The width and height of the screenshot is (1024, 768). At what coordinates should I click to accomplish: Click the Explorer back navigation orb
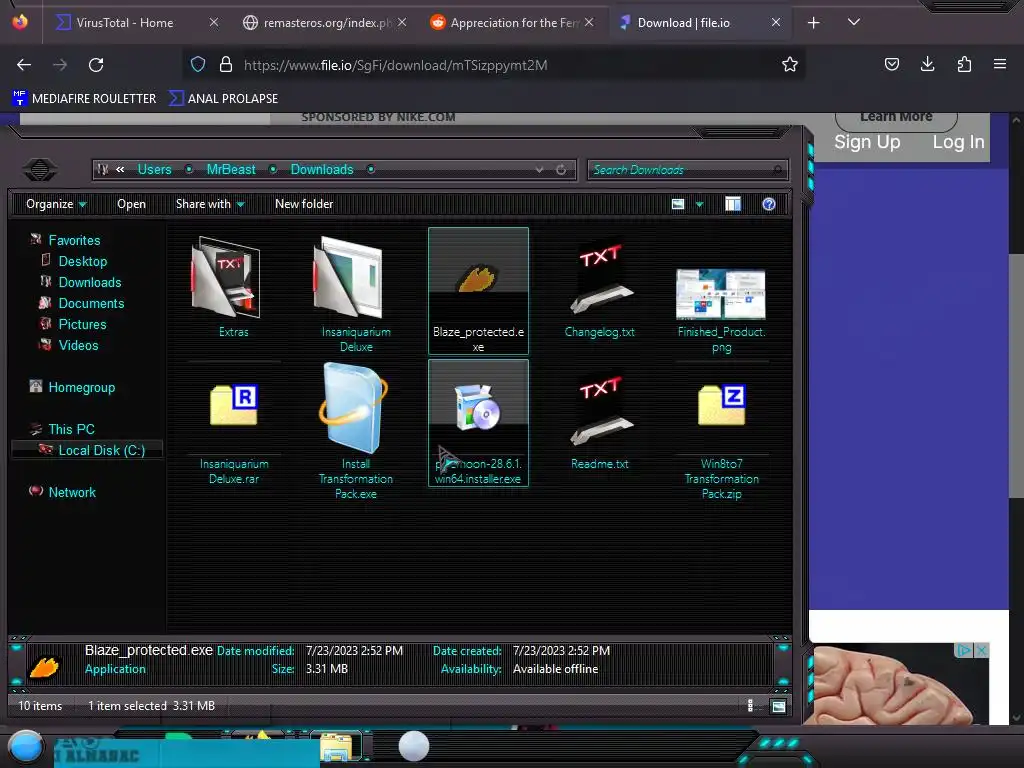click(x=40, y=169)
